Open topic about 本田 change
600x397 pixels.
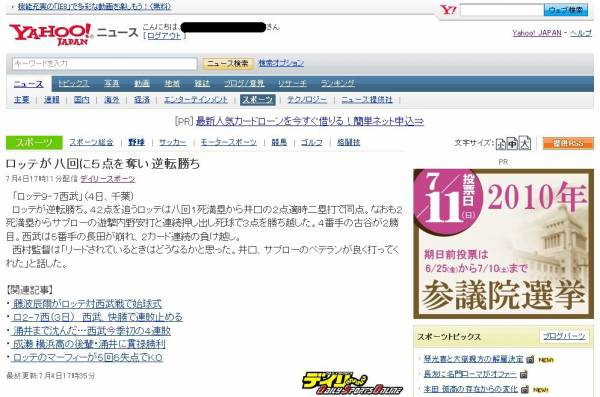tap(471, 389)
